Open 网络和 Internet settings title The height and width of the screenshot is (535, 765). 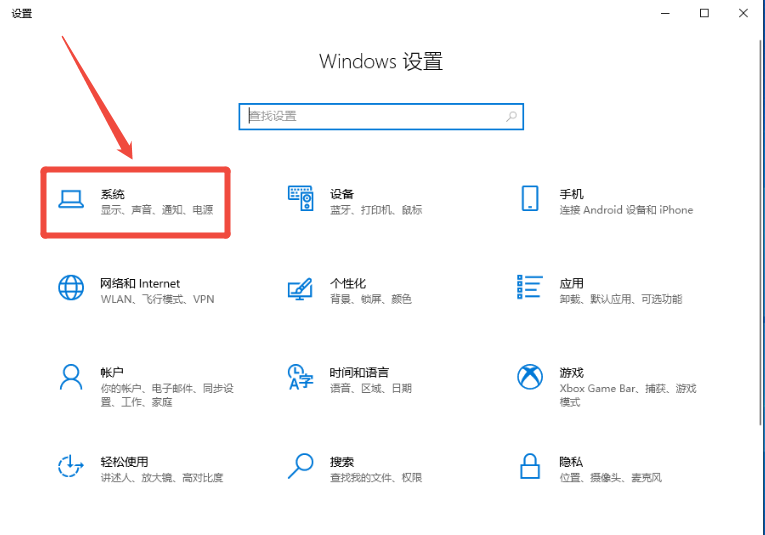[x=140, y=283]
